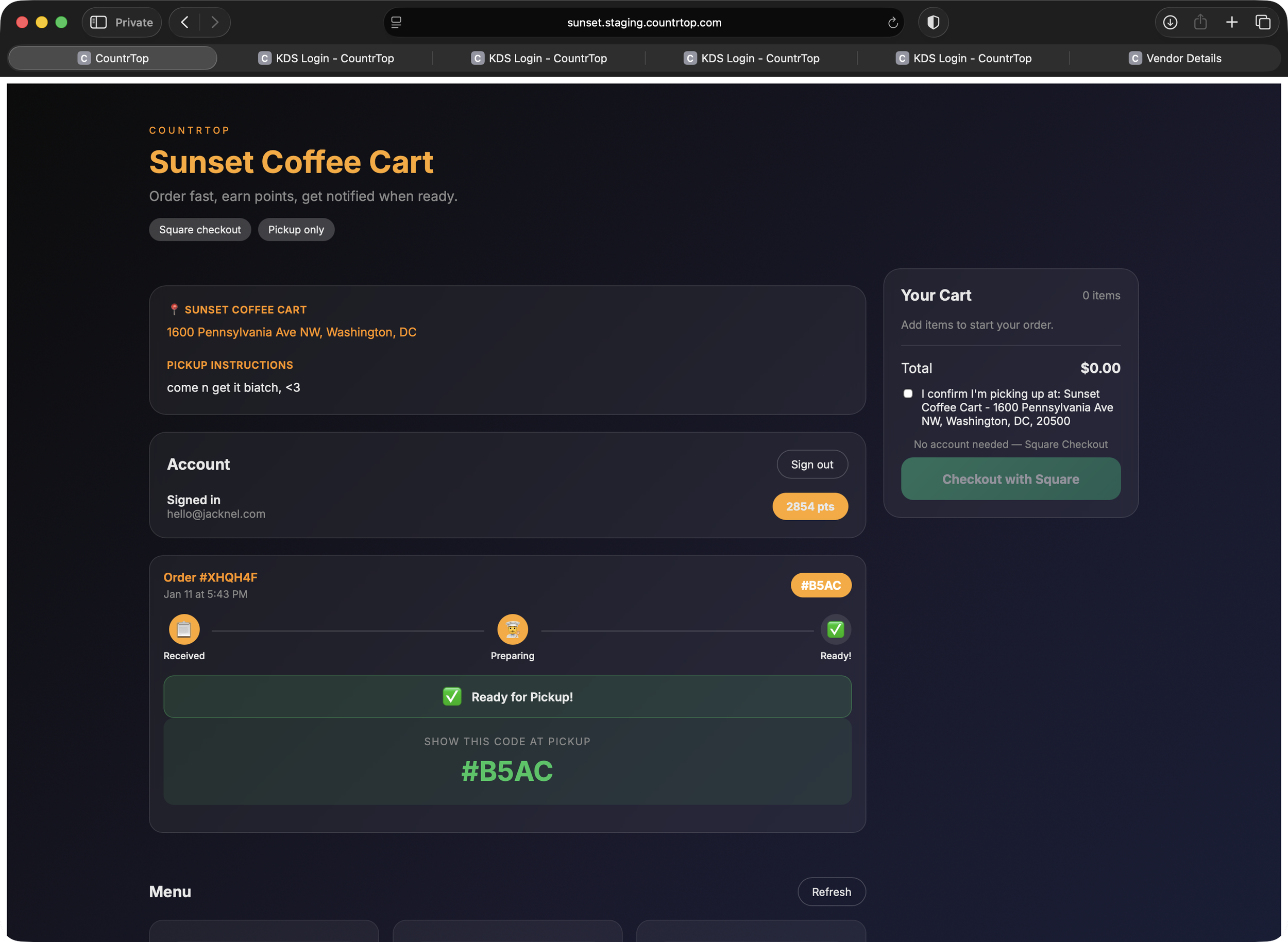The image size is (1288, 942).
Task: Go back with the browser back arrow
Action: point(184,22)
